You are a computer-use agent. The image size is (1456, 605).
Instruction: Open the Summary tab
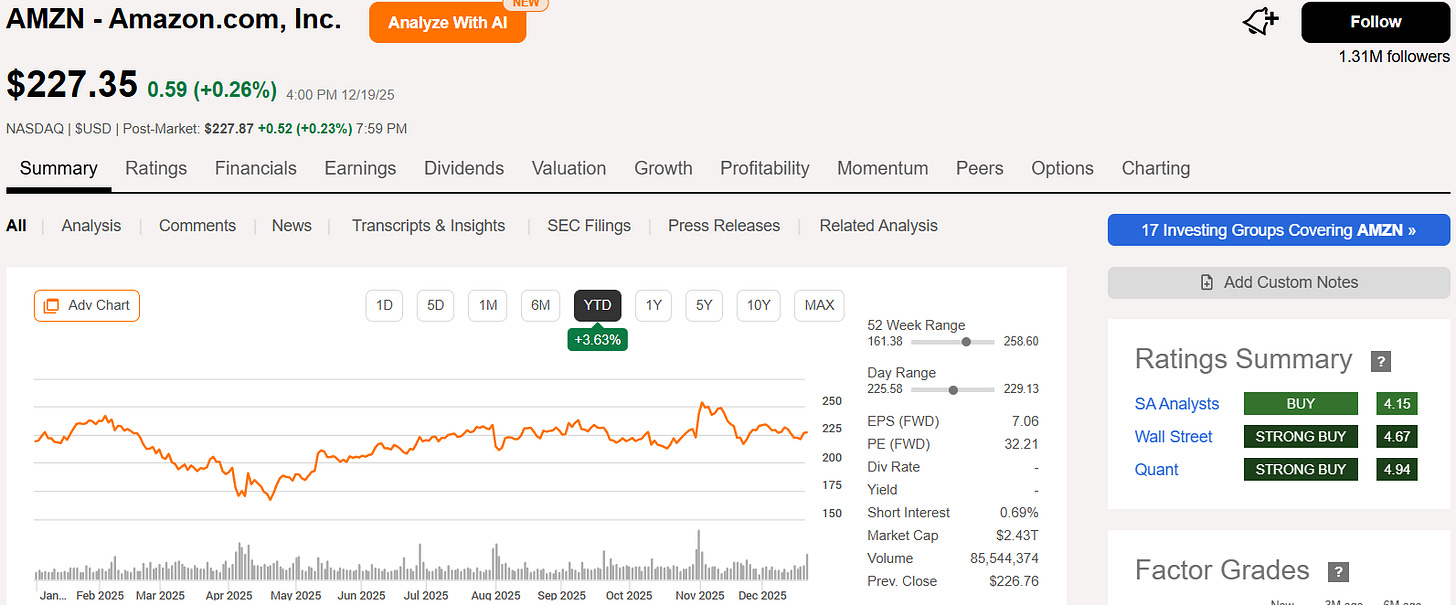point(59,168)
